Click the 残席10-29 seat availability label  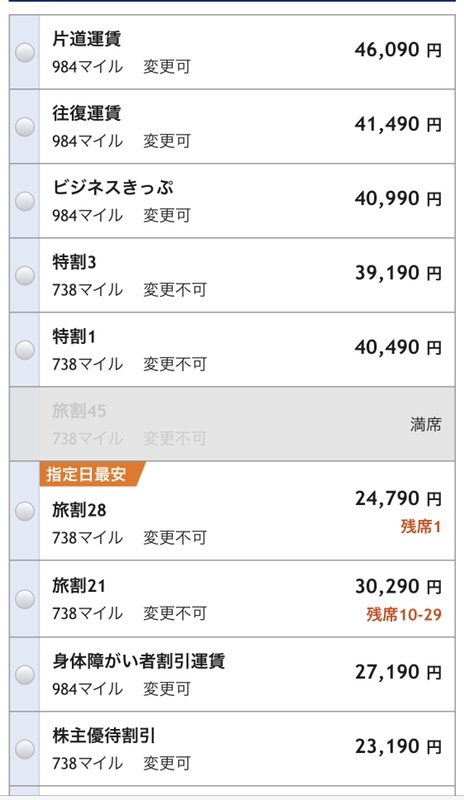[403, 614]
